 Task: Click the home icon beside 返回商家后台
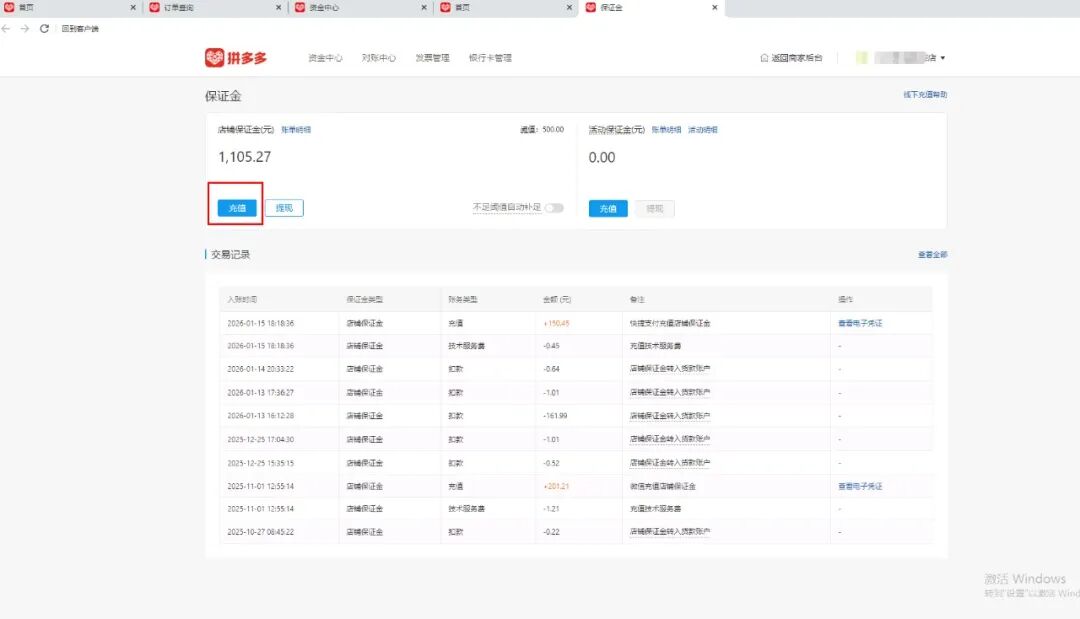(763, 58)
